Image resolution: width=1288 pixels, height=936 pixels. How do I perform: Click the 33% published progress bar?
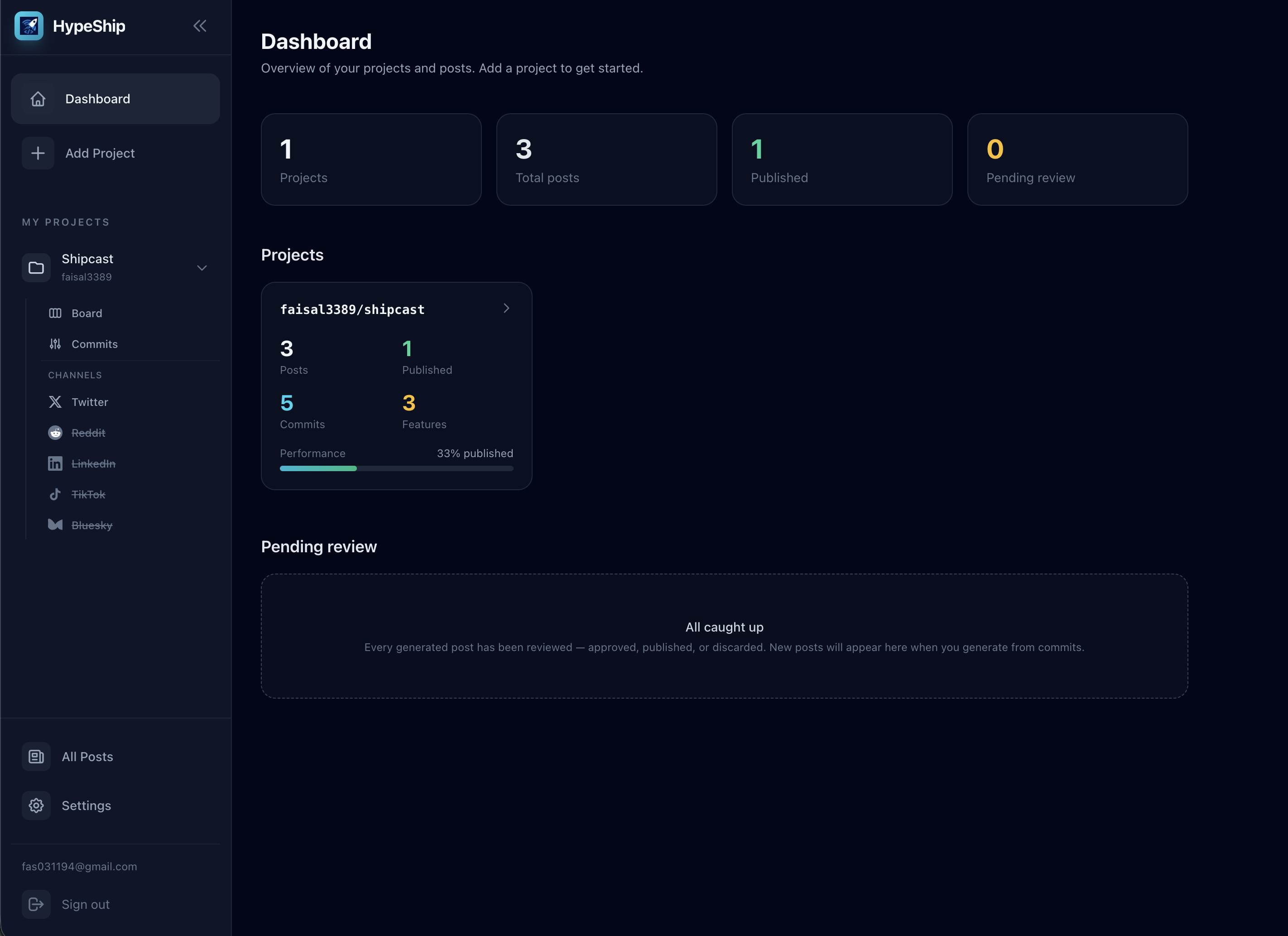(396, 468)
